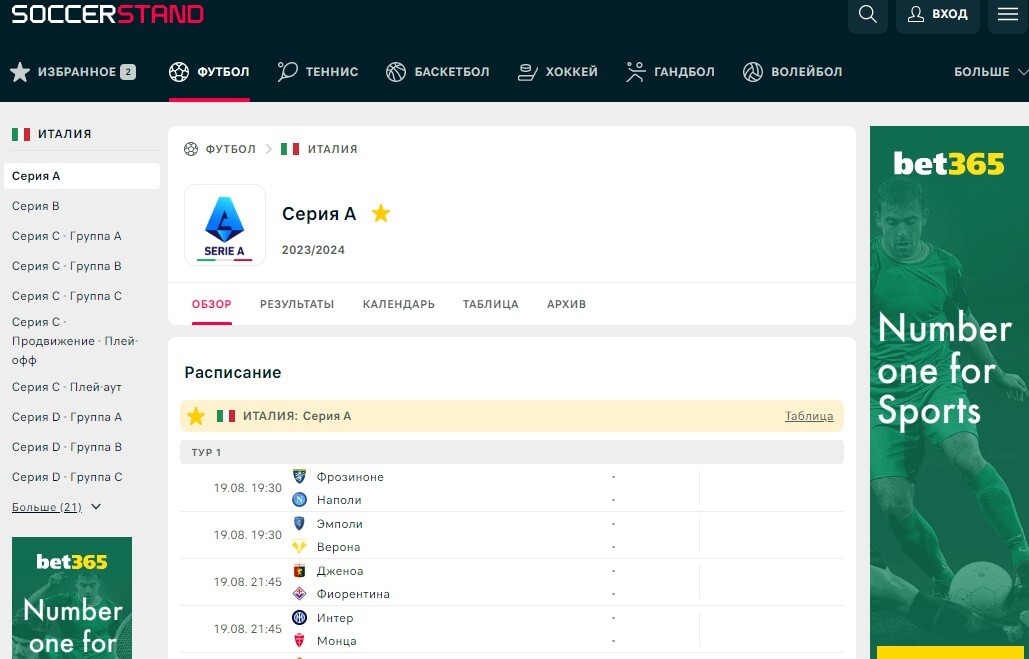Click the ВХОД login button
Viewport: 1029px width, 659px height.
[937, 15]
